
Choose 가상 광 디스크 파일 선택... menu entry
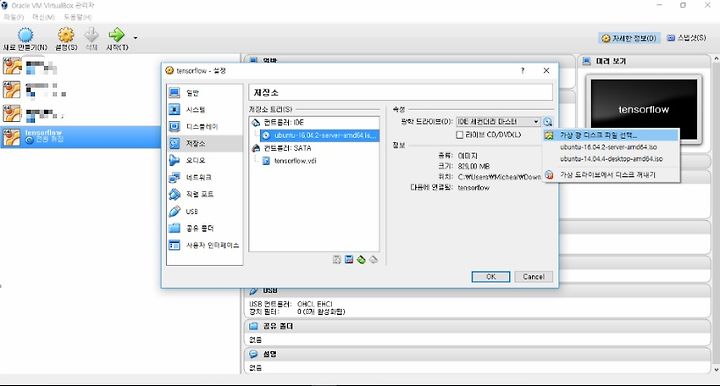tap(611, 135)
